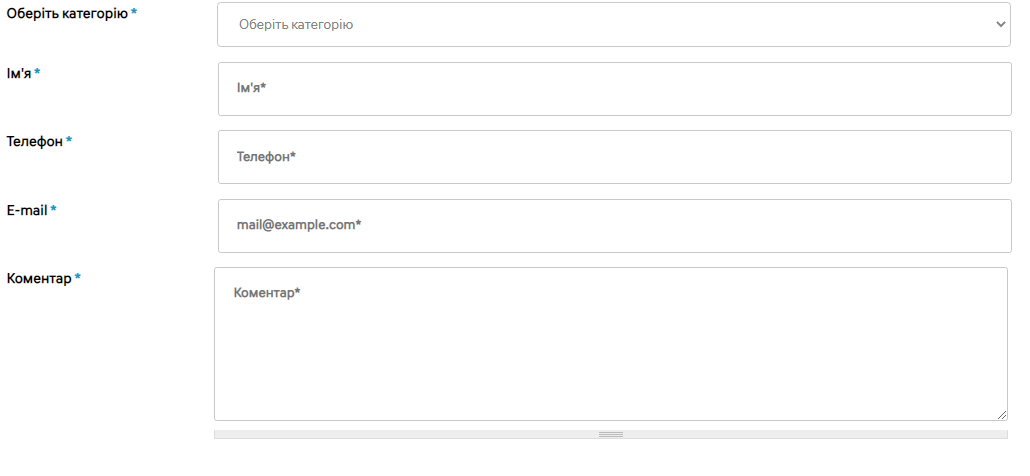Click the 'Коментар' field label

pos(39,278)
